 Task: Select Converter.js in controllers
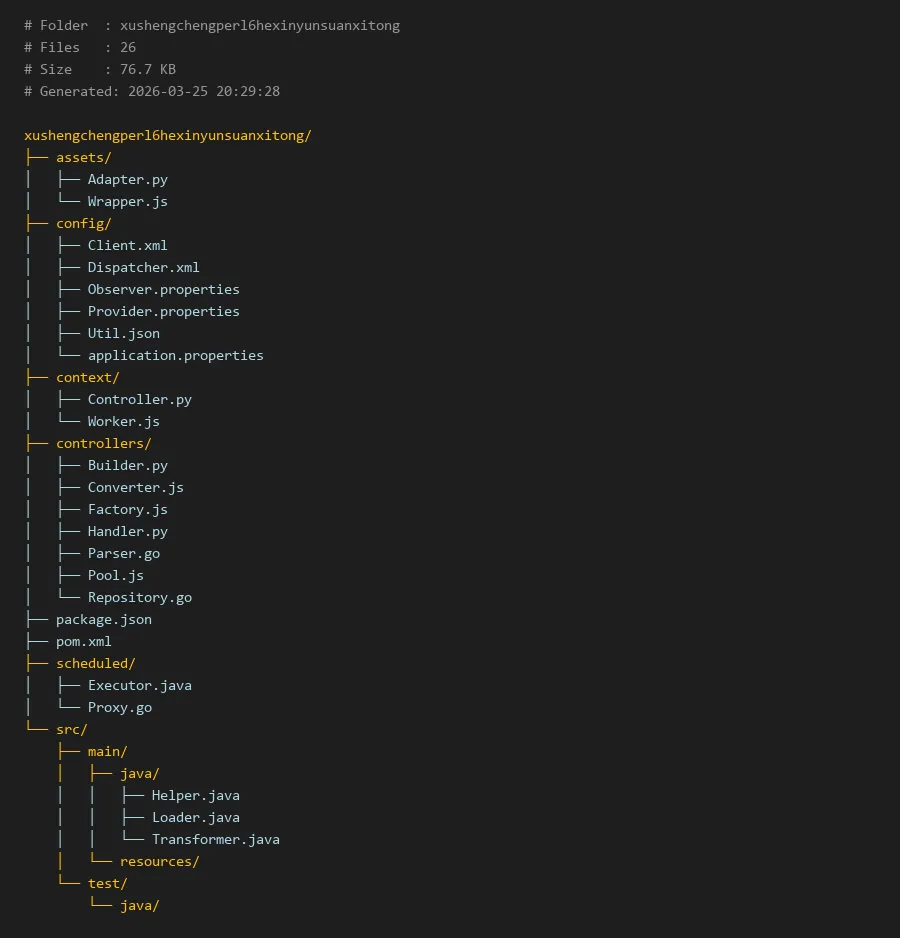(x=135, y=488)
